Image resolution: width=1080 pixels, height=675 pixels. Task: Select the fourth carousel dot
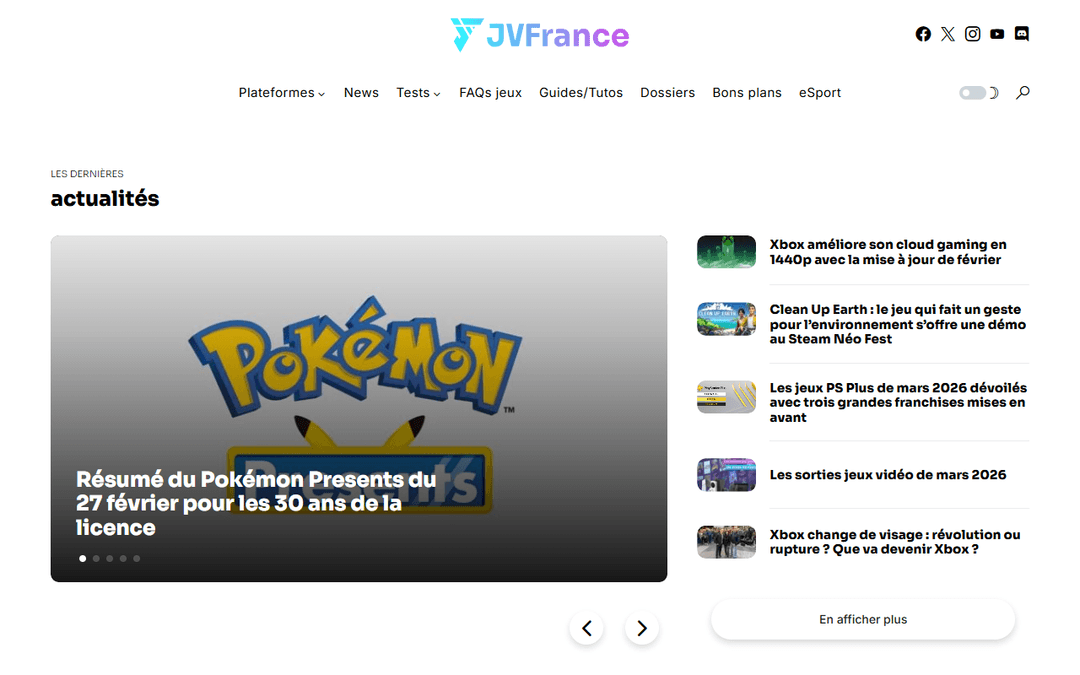tap(123, 559)
